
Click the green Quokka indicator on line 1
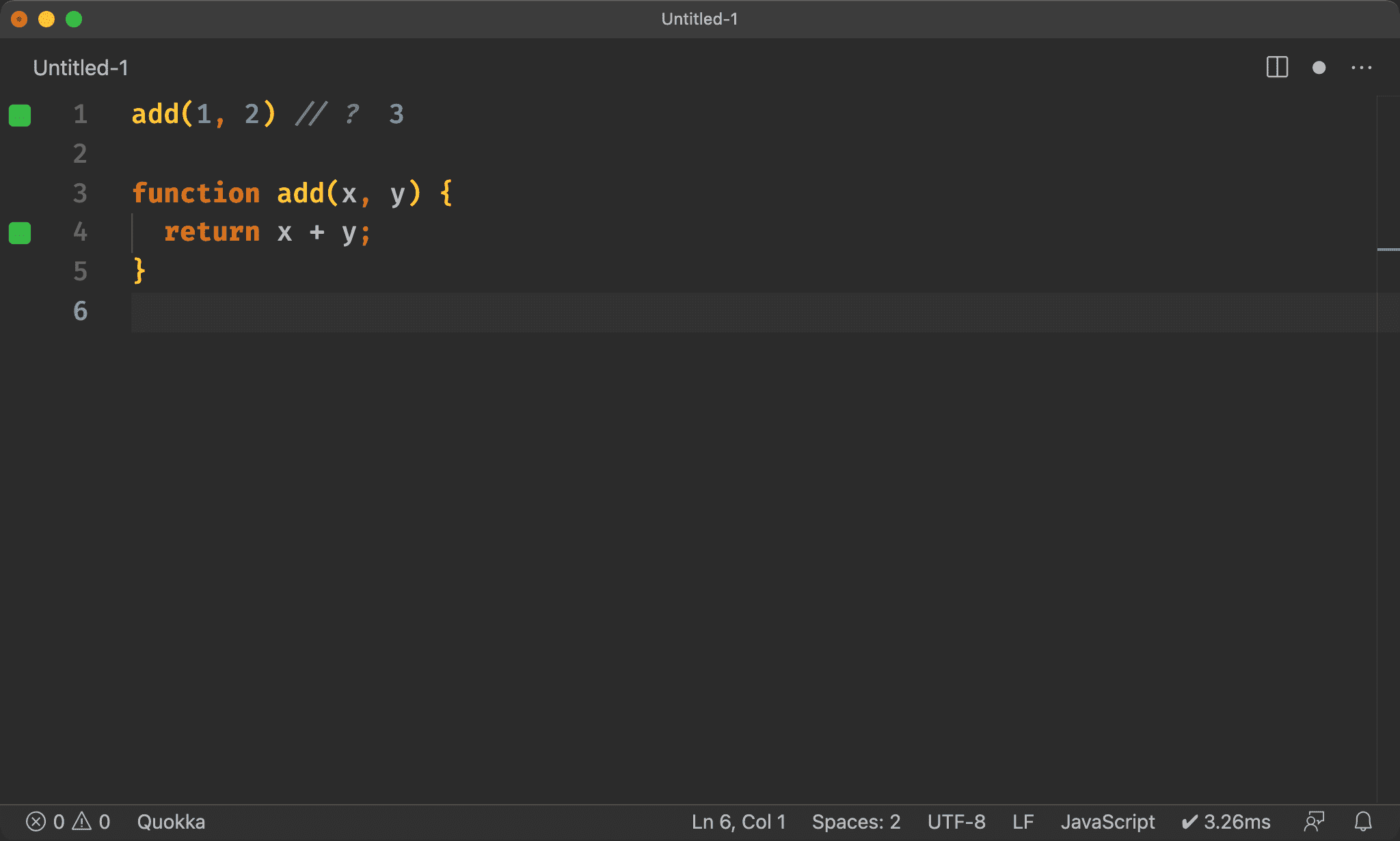click(20, 115)
